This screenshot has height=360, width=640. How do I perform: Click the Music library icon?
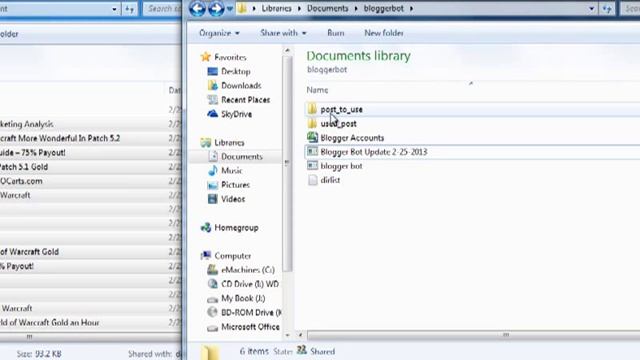click(212, 171)
